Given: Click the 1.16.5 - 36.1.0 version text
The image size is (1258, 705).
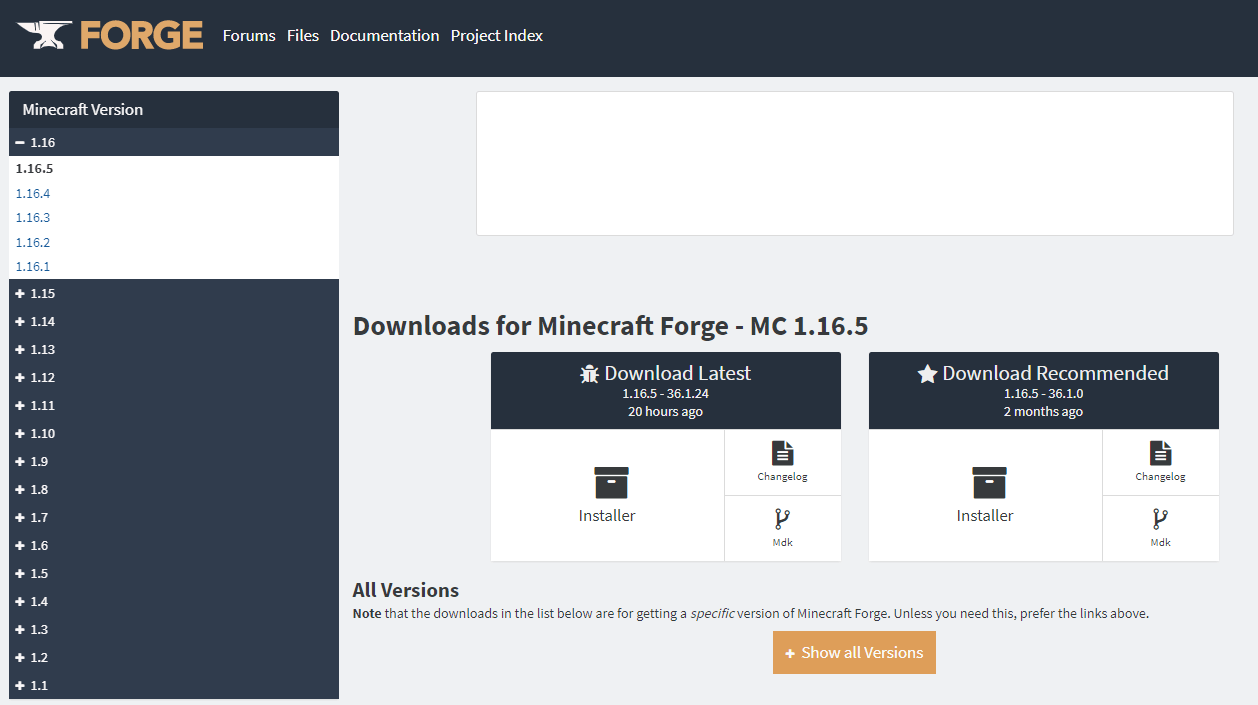Looking at the screenshot, I should [1043, 394].
